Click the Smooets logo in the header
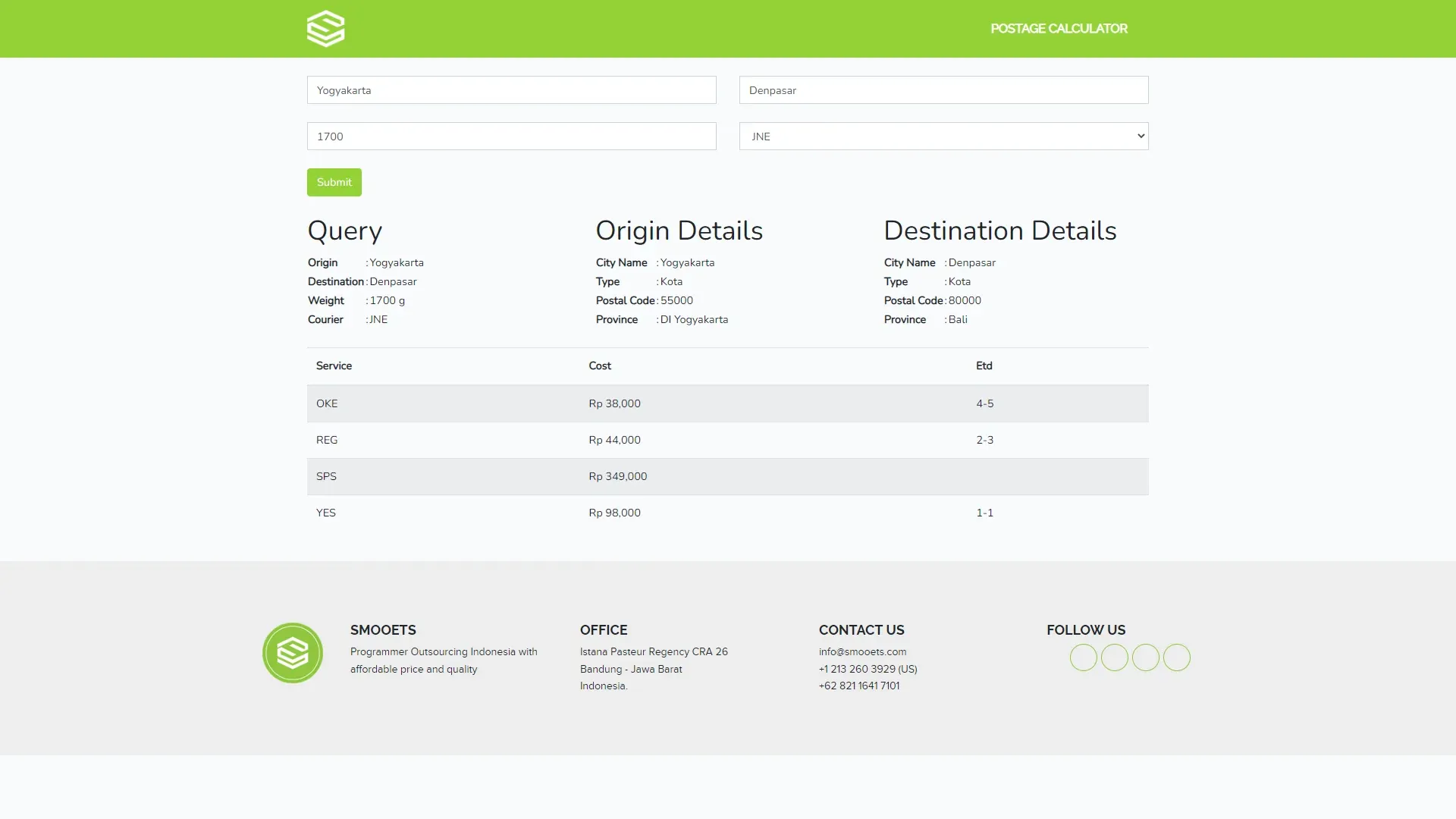Screen dimensions: 1456x819 coord(326,29)
